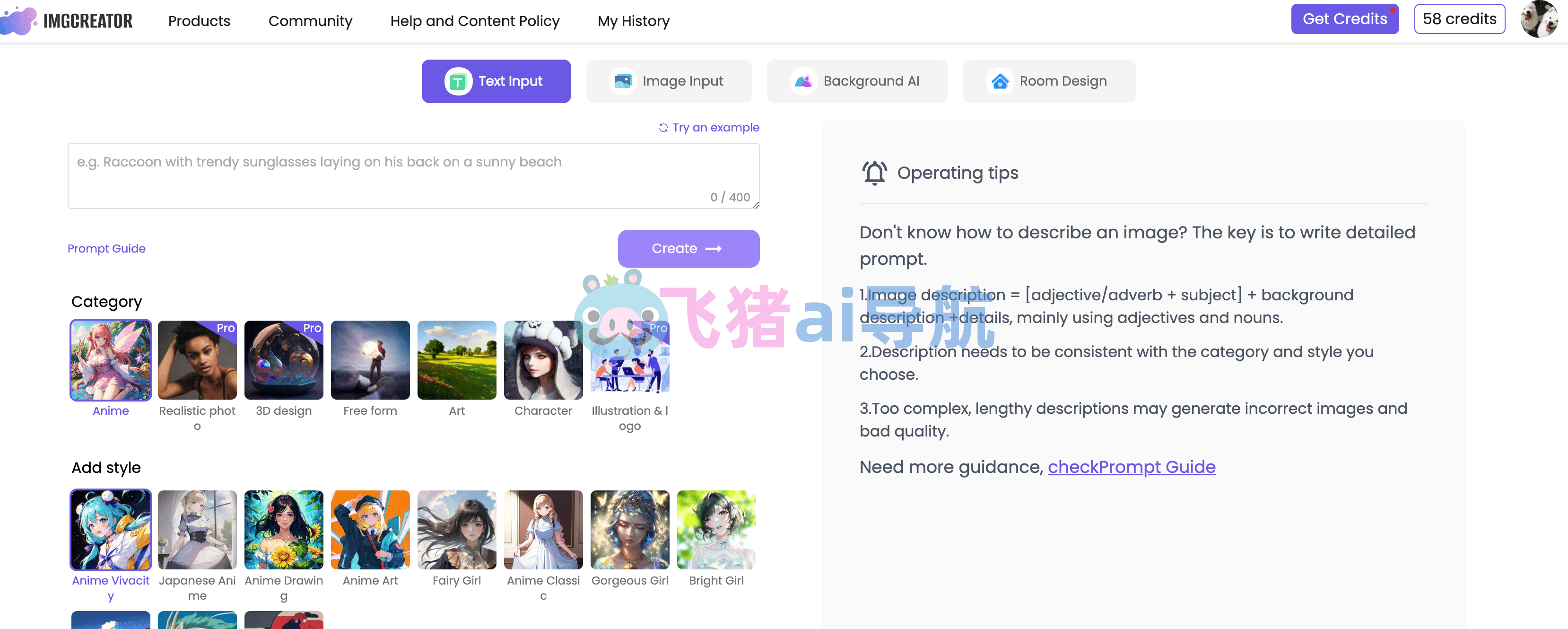1568x629 pixels.
Task: Focus the prompt description text field
Action: coord(413,176)
